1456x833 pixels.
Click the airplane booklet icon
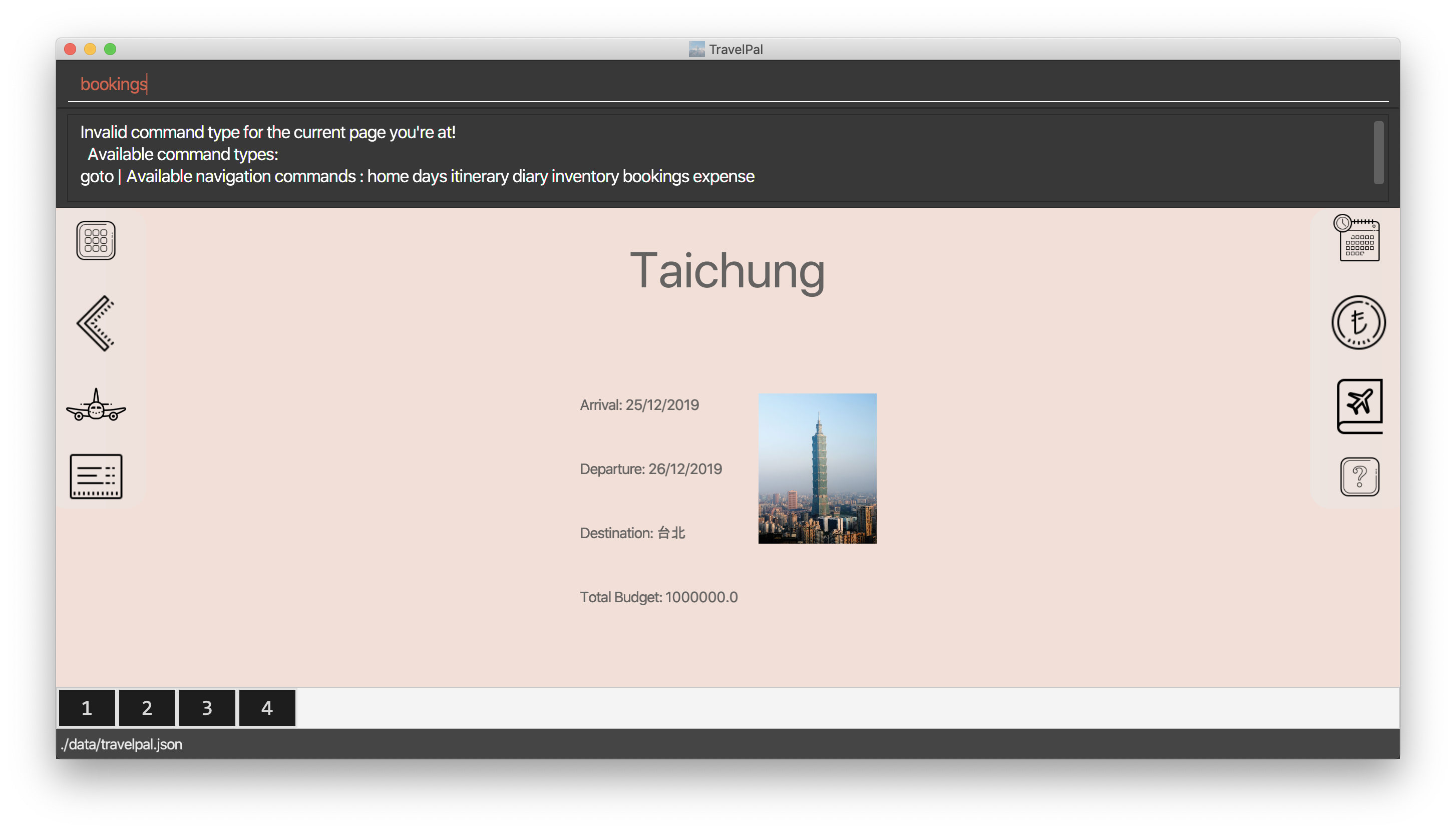pos(1359,405)
